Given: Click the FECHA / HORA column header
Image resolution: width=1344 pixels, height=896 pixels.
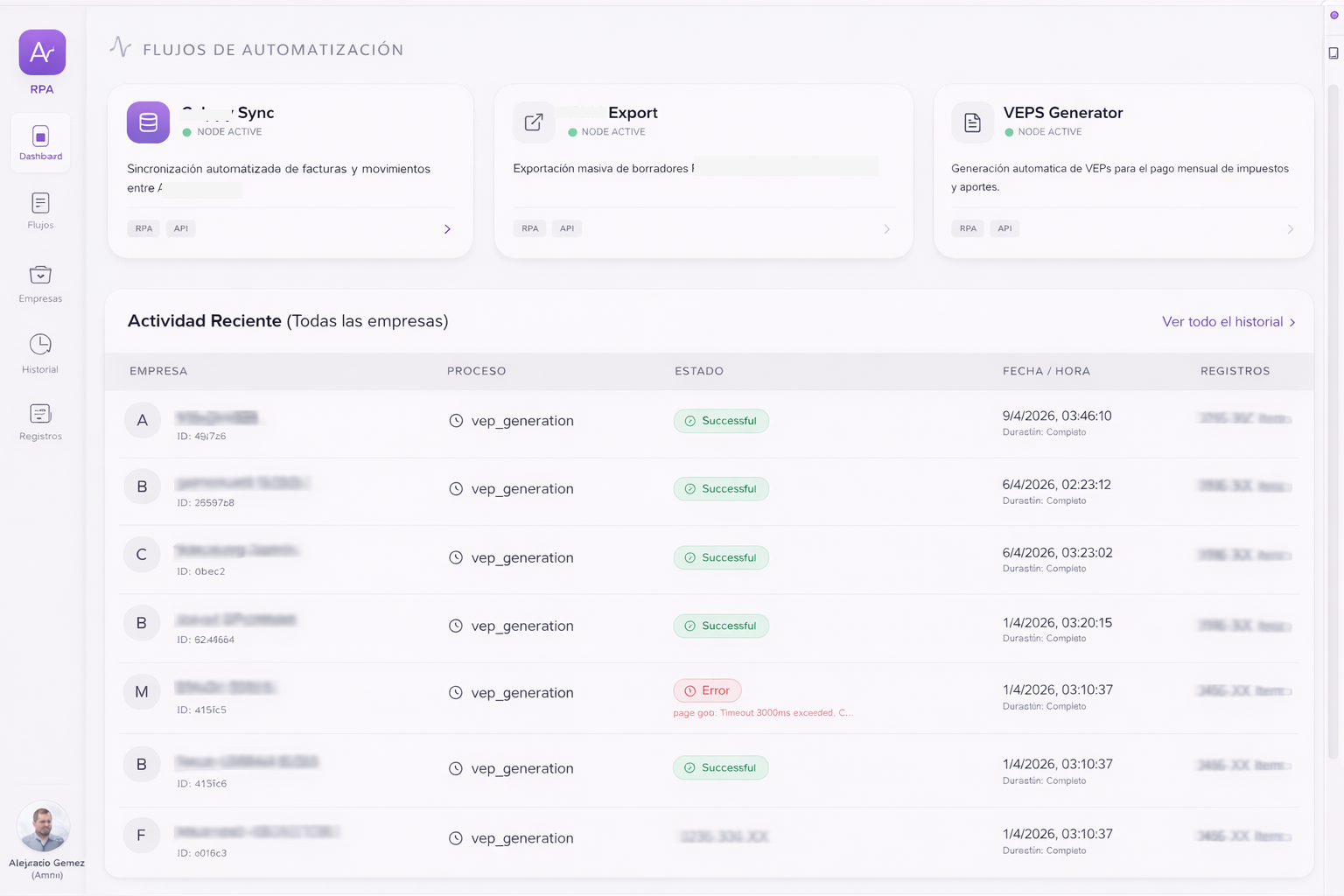Looking at the screenshot, I should [1046, 371].
